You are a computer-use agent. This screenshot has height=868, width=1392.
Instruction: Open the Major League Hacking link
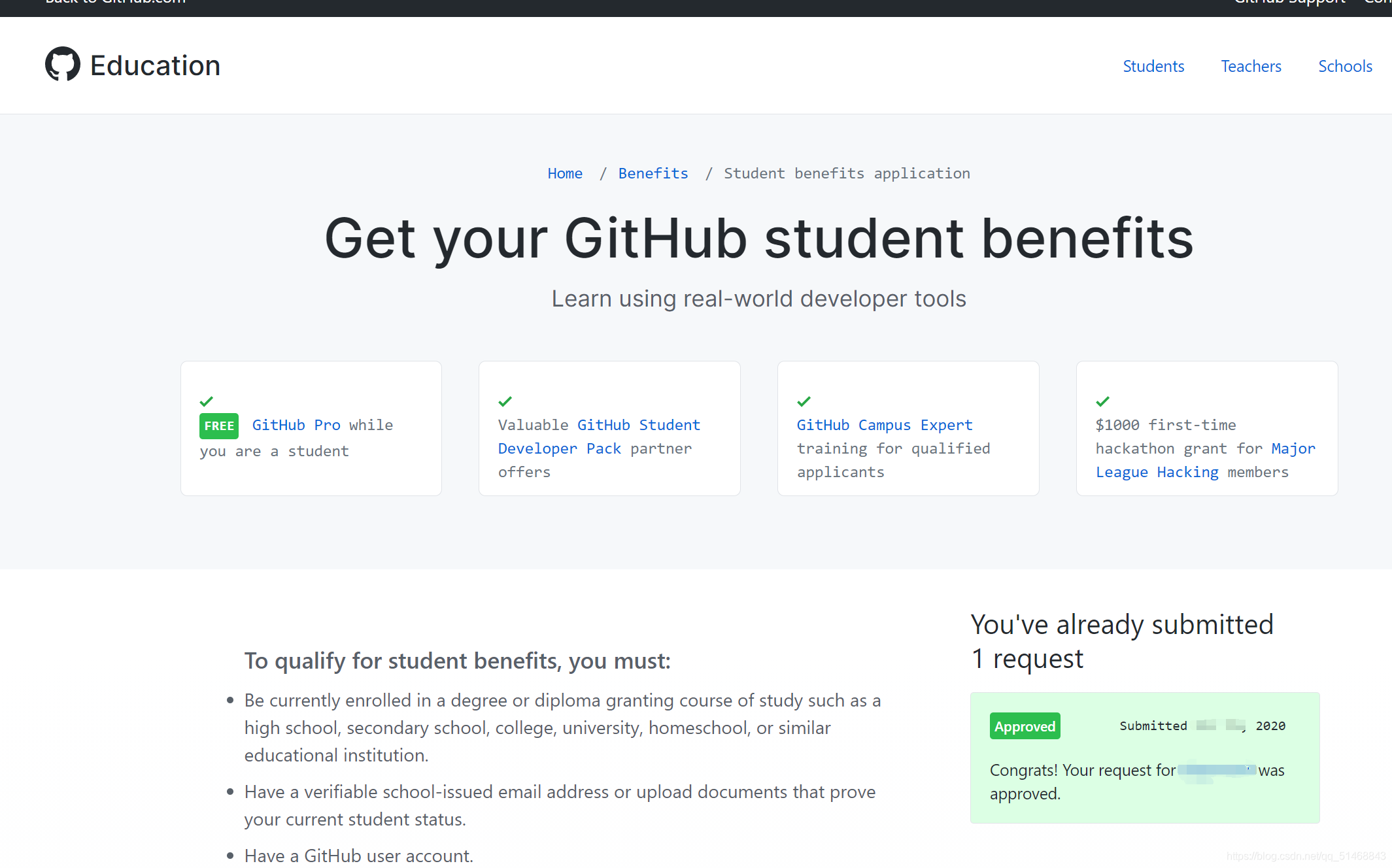click(1157, 472)
